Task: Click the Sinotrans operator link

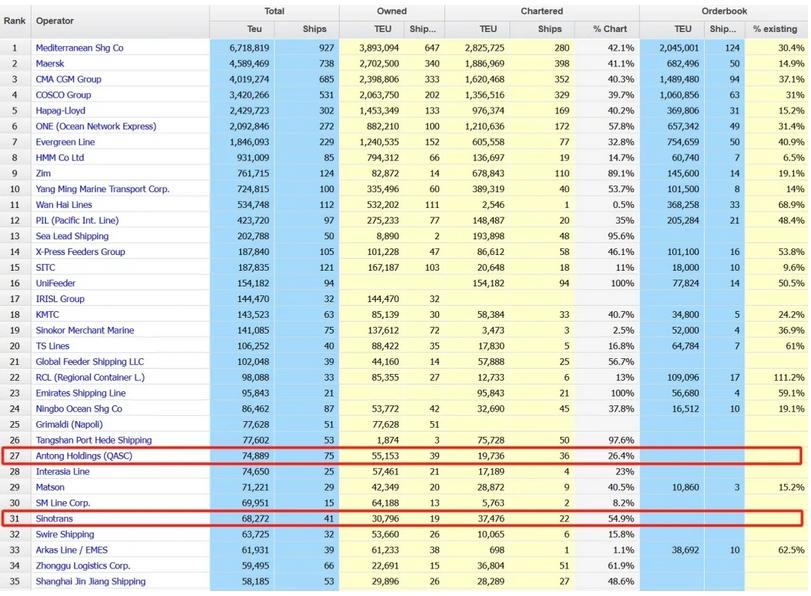Action: (x=54, y=518)
